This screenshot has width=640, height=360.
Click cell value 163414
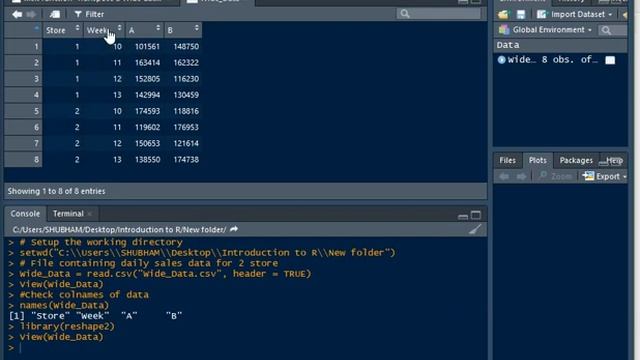(147, 63)
